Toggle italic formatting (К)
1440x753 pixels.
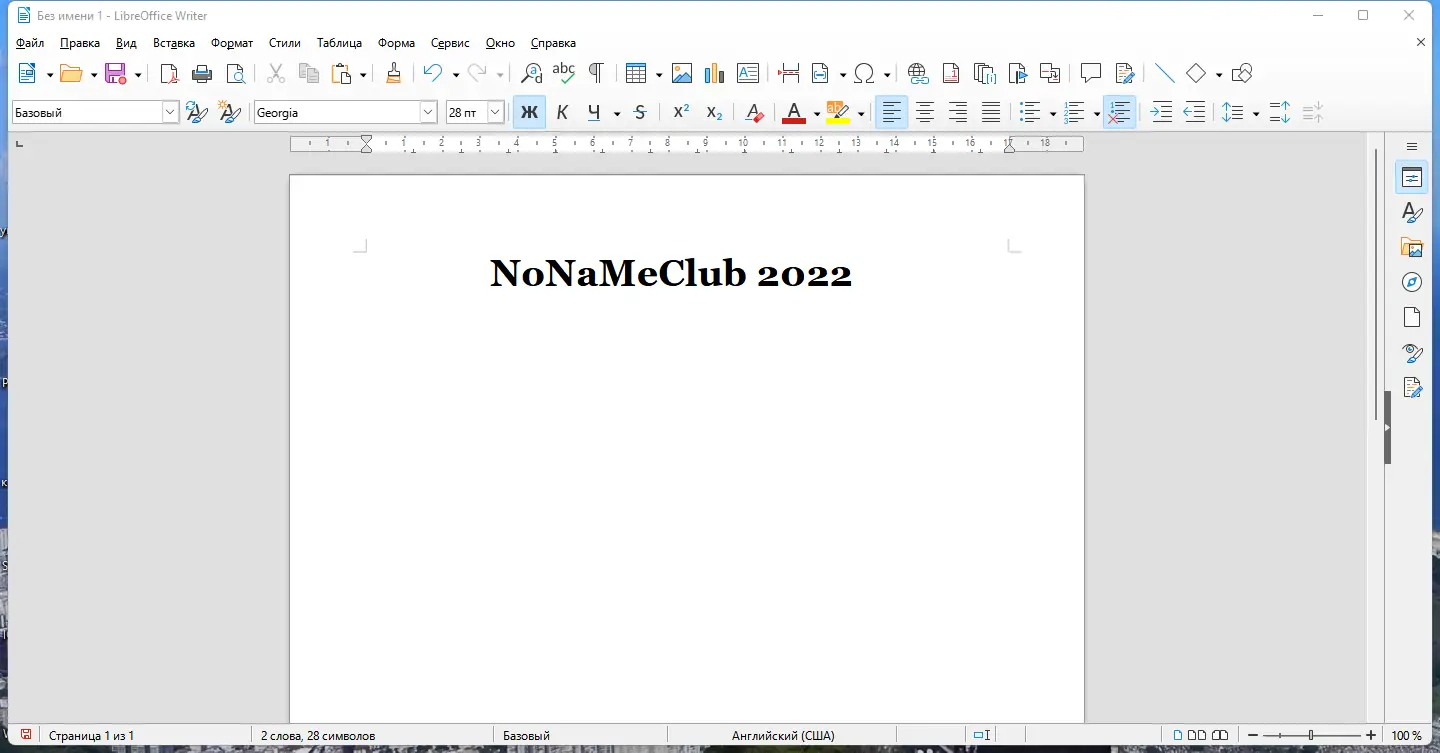[562, 113]
